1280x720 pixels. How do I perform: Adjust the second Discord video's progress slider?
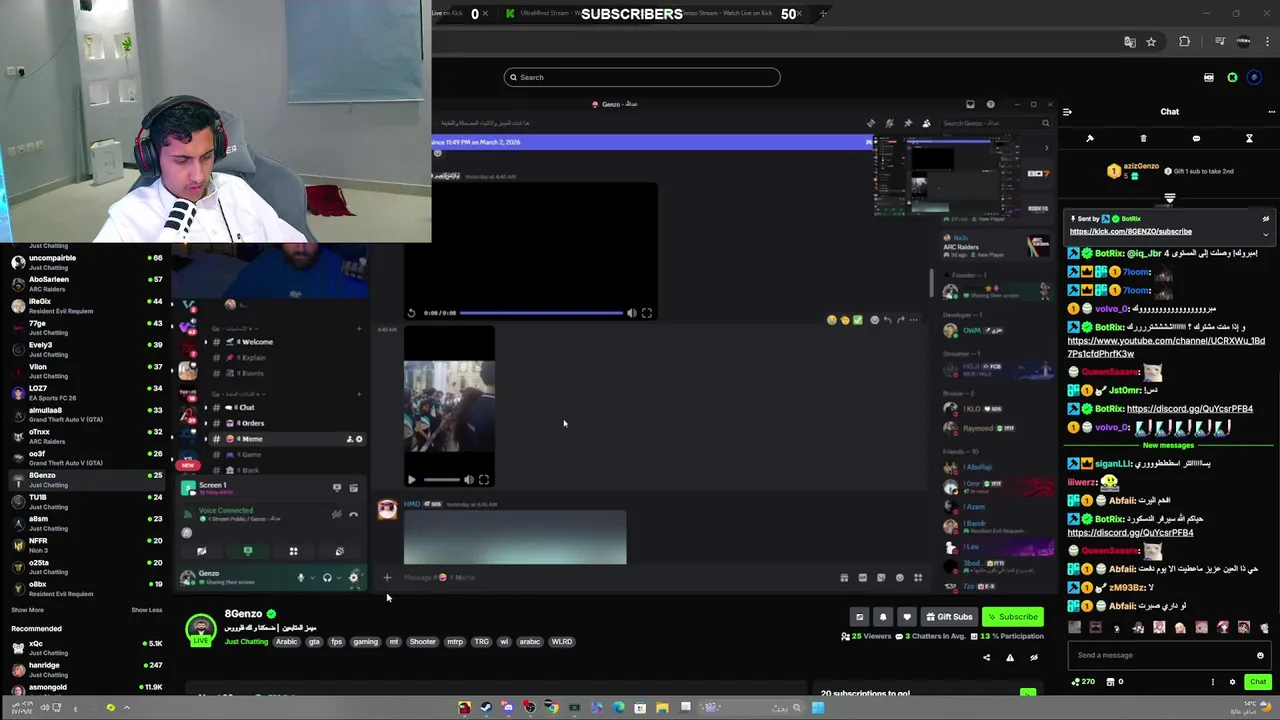(442, 480)
